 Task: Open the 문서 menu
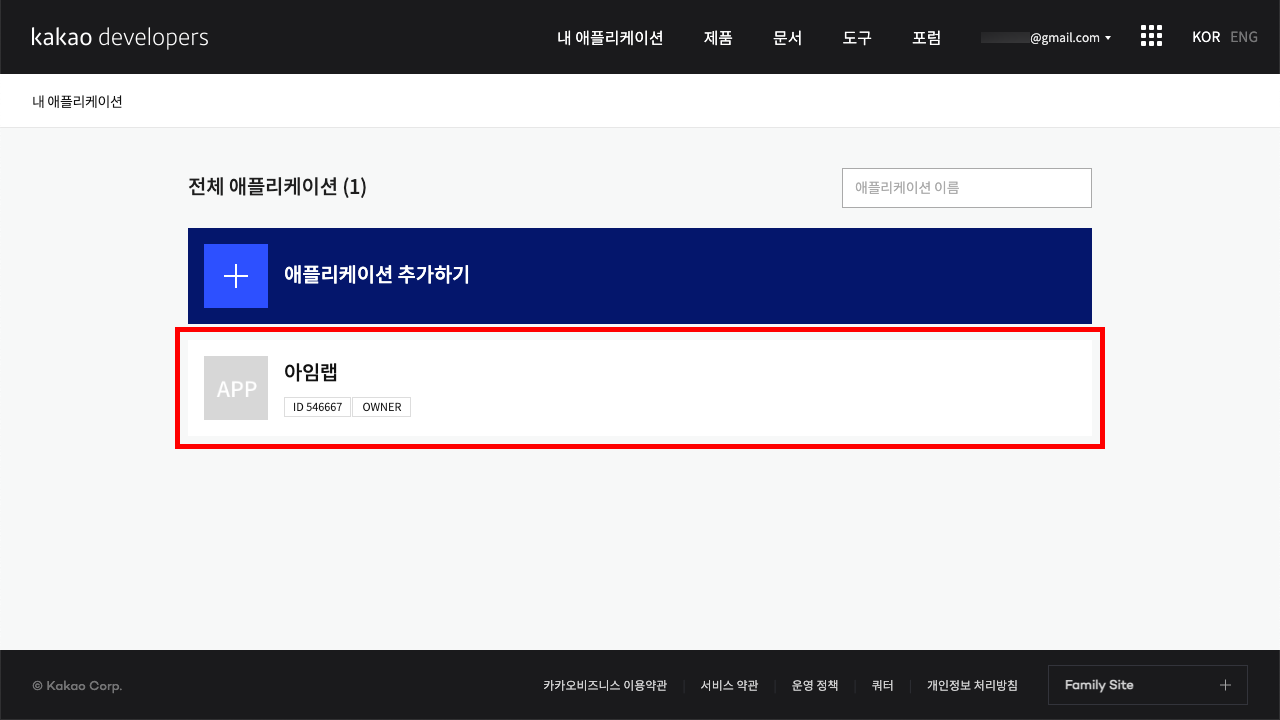(x=788, y=38)
